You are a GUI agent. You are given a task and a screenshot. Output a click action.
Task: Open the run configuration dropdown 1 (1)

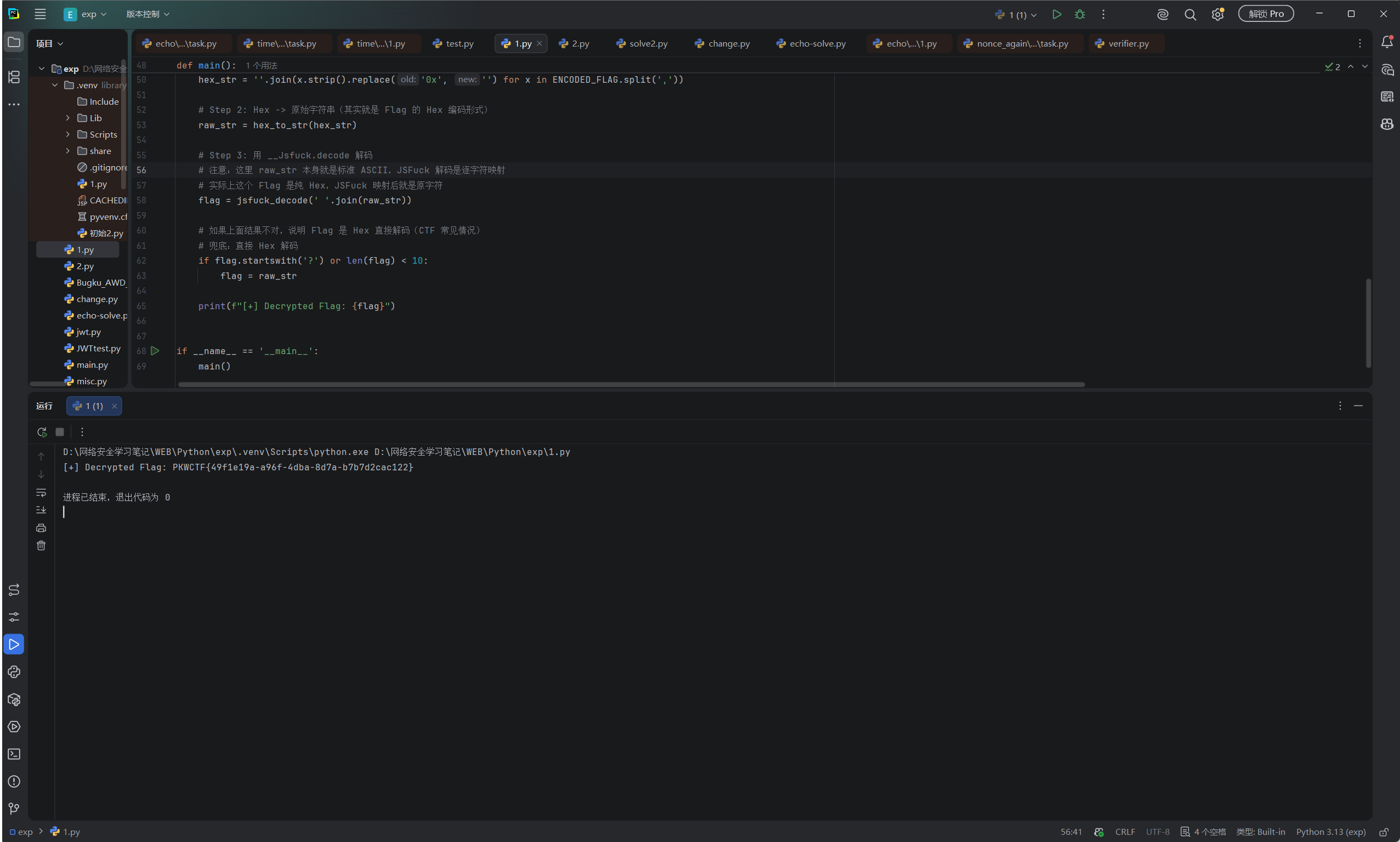(x=1016, y=15)
